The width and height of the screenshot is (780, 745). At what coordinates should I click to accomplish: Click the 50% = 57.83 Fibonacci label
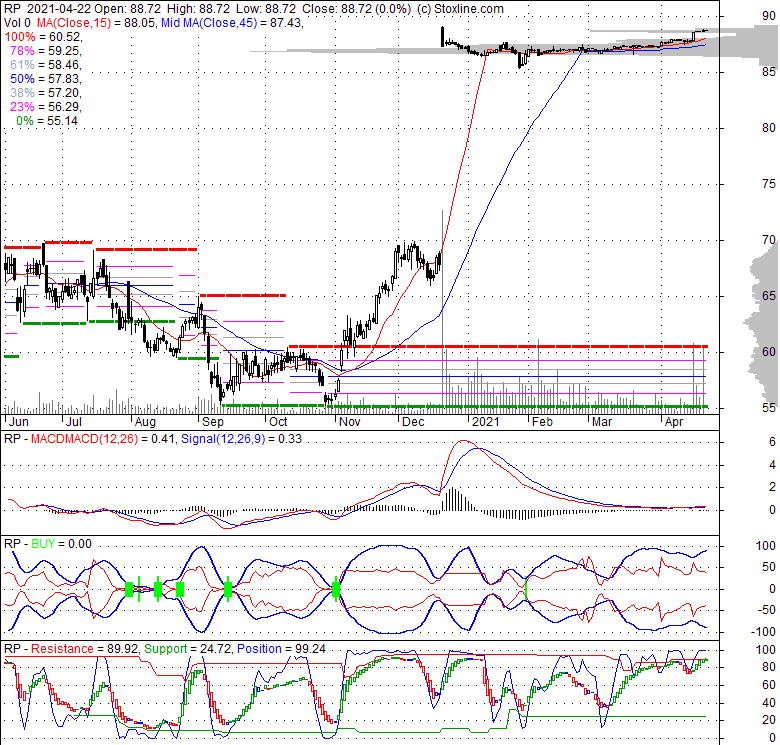(x=46, y=79)
